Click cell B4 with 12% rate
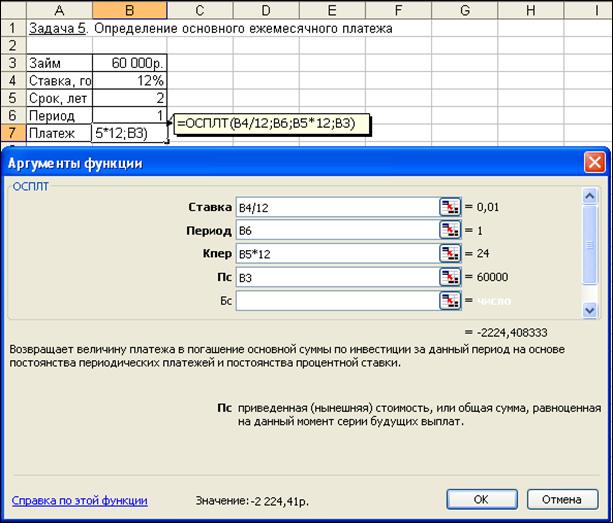The width and height of the screenshot is (613, 523). tap(129, 80)
